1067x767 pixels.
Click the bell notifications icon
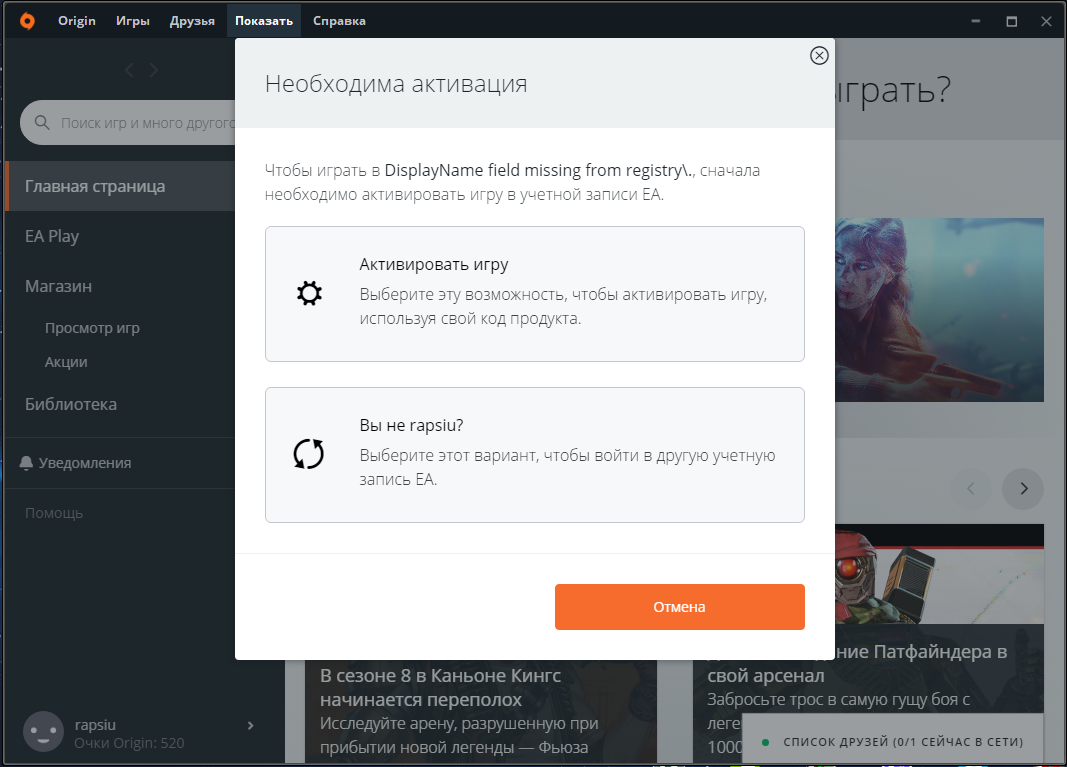tap(27, 463)
